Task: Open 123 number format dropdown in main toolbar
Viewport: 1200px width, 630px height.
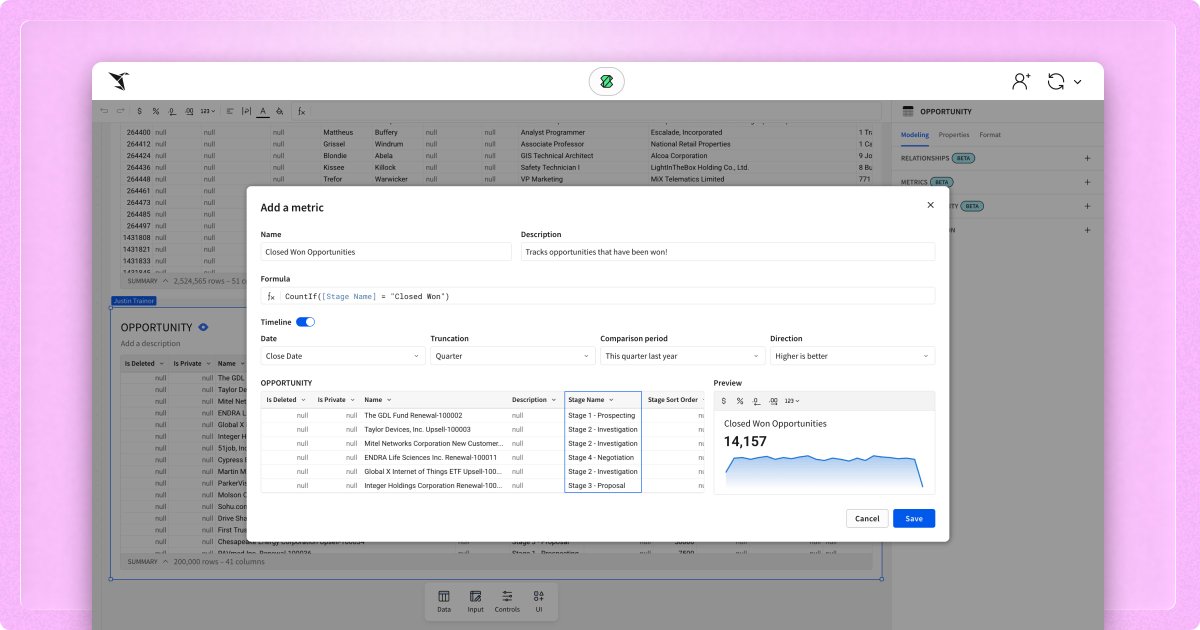Action: click(207, 111)
